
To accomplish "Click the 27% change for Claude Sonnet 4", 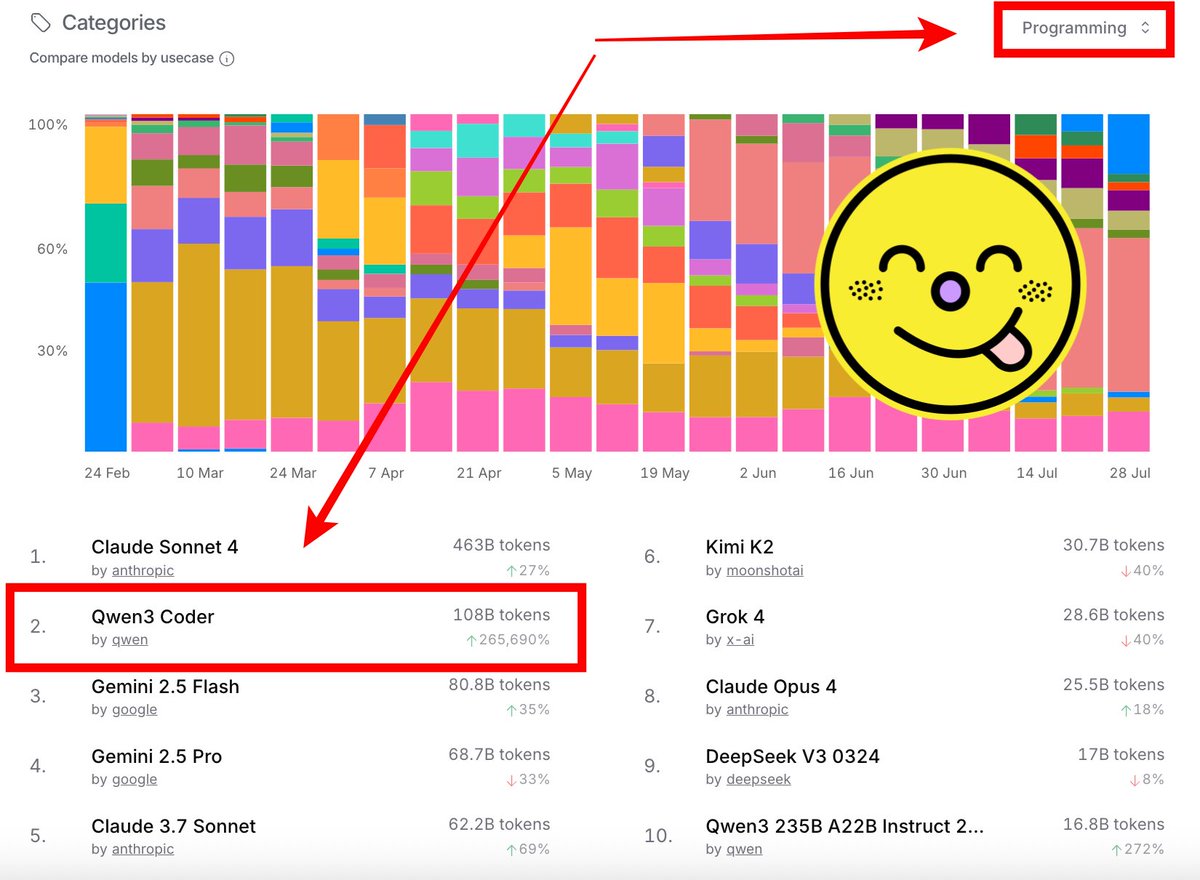I will (527, 570).
